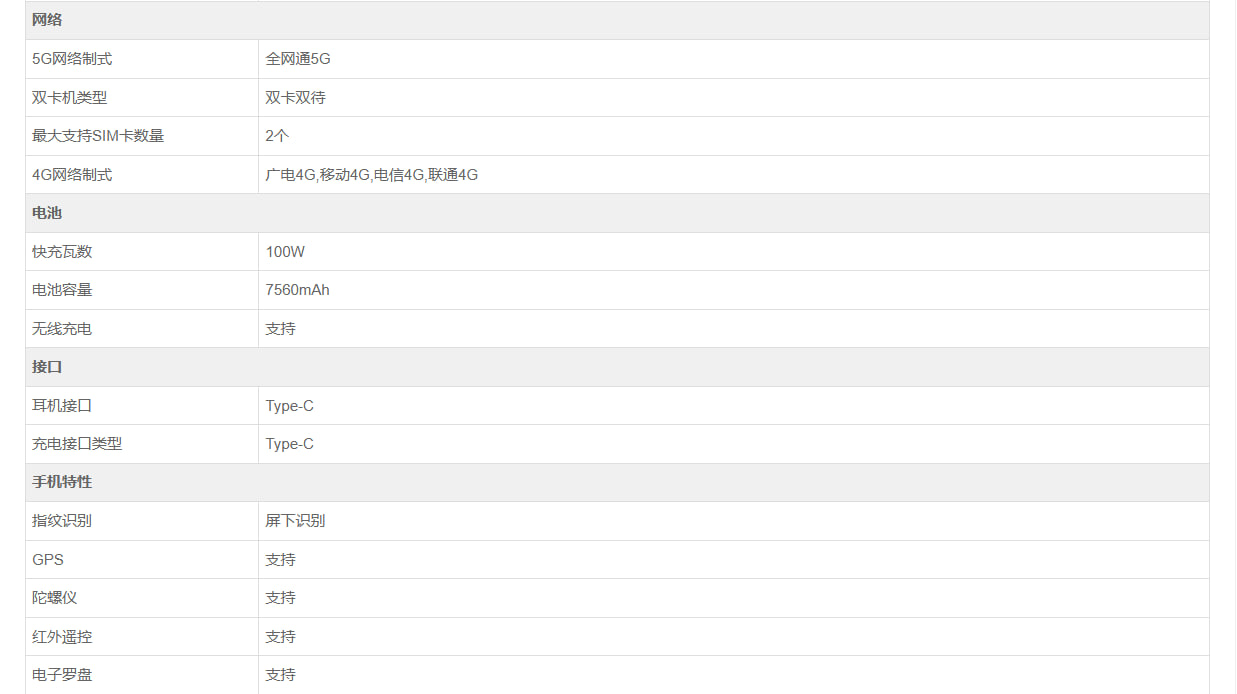Select the 最大支持SIM卡数量 label
Viewport: 1237px width, 694px height.
pos(98,136)
